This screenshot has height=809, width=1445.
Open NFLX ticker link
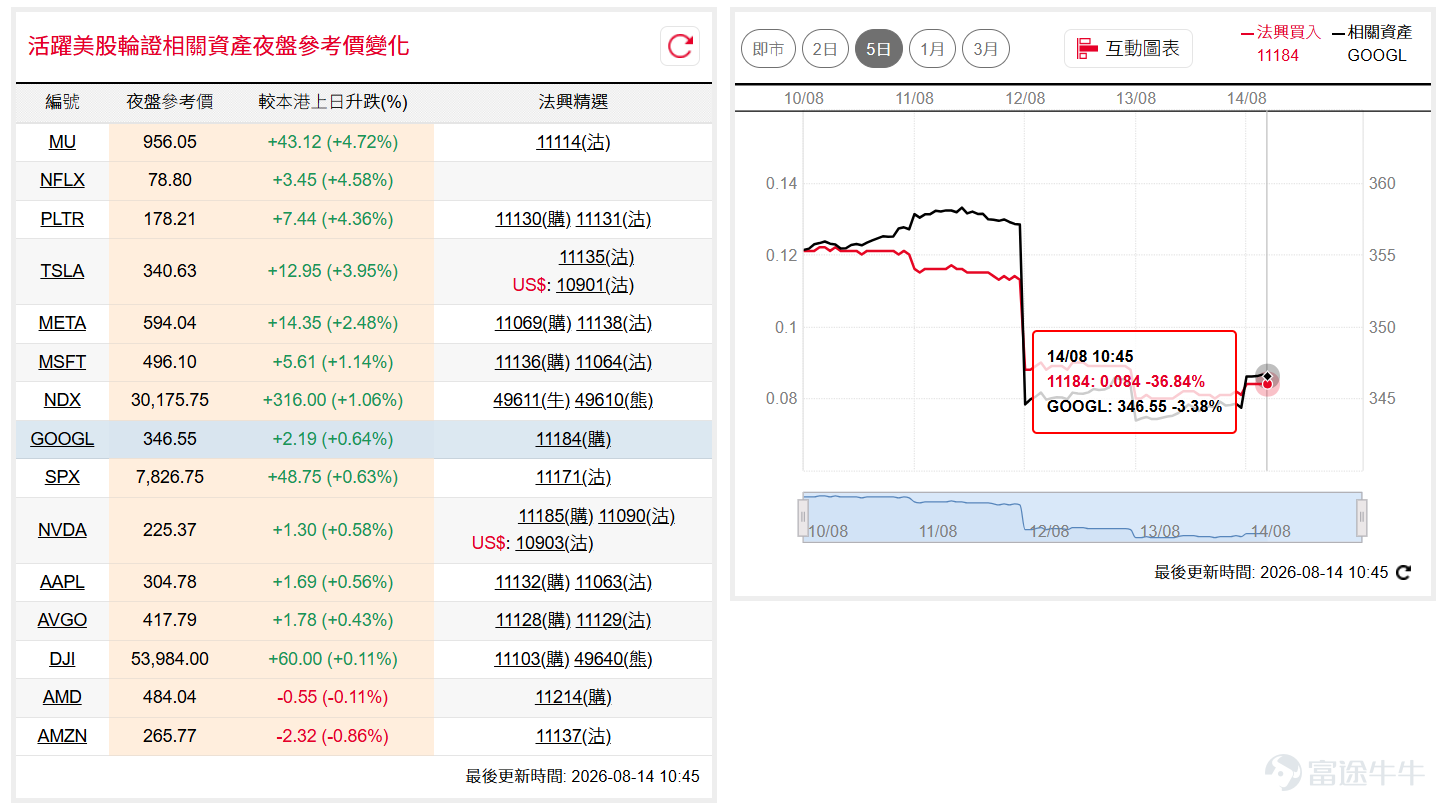coord(62,180)
